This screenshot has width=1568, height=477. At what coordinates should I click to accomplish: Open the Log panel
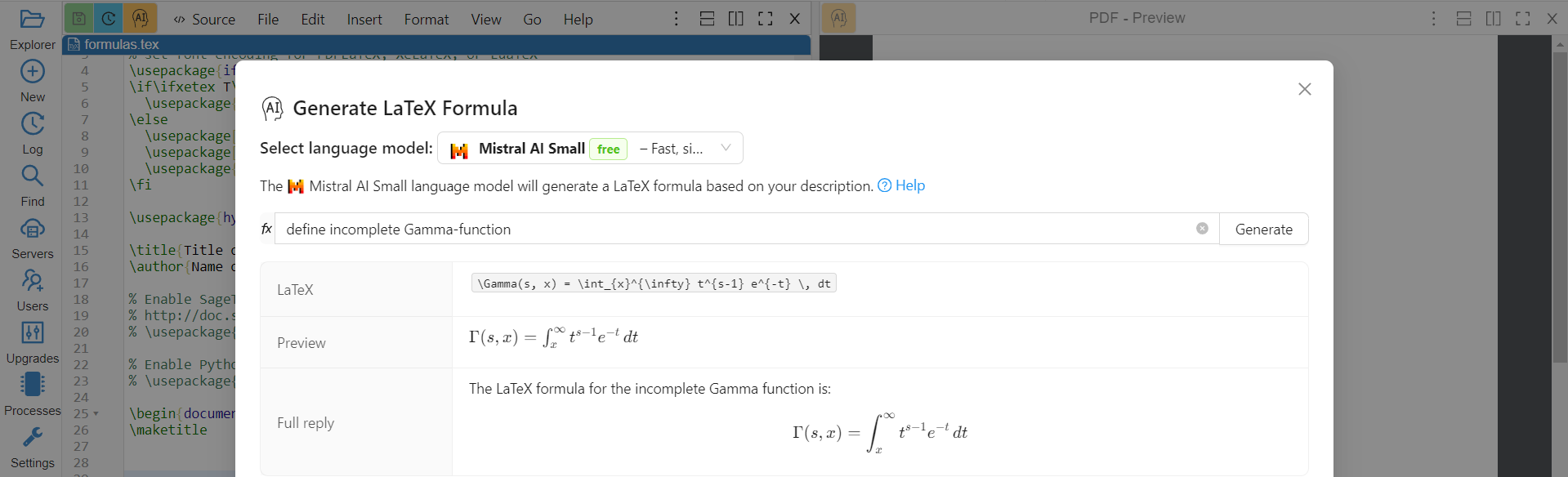click(x=32, y=133)
